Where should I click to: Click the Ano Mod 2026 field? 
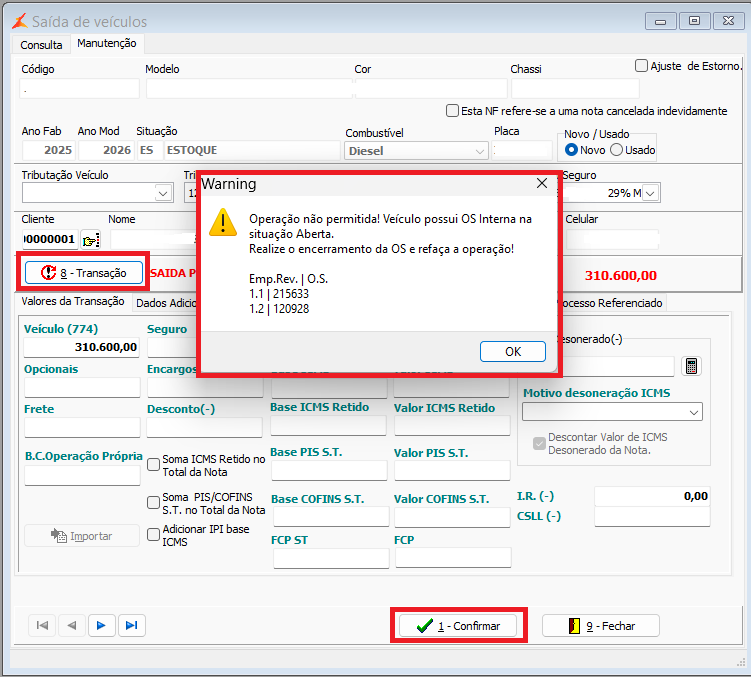click(105, 150)
